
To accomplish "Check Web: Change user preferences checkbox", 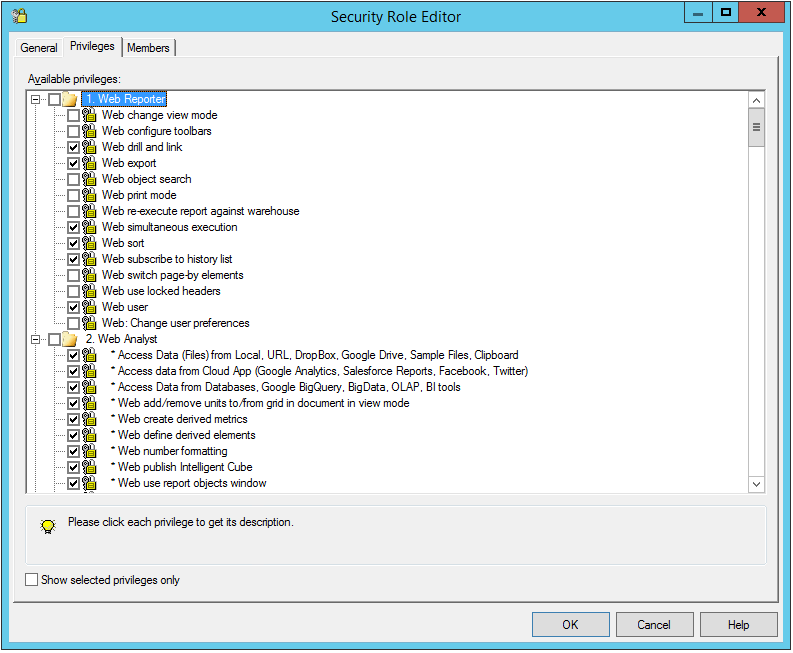I will [x=73, y=323].
